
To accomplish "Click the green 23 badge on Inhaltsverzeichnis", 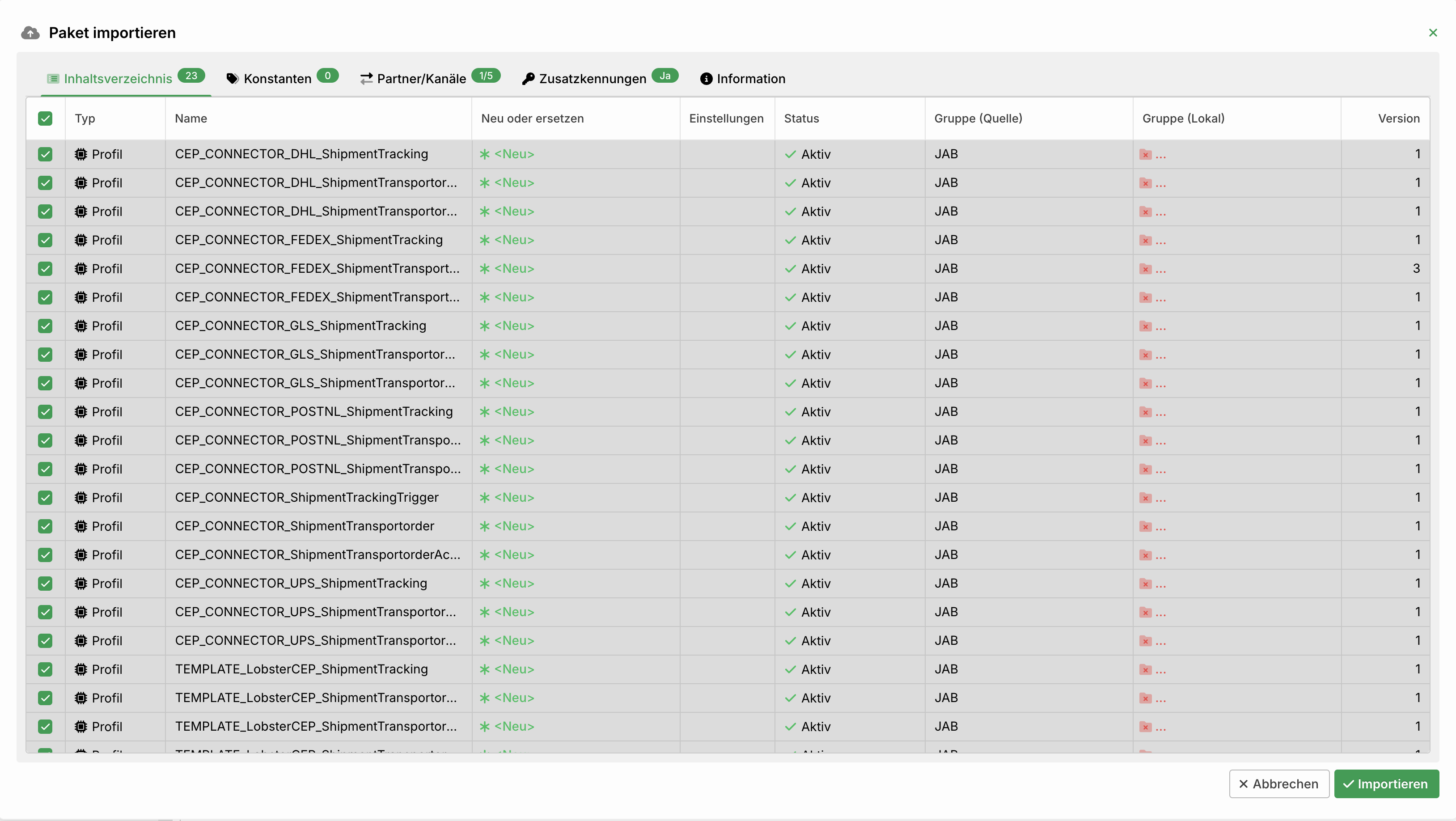I will click(191, 75).
